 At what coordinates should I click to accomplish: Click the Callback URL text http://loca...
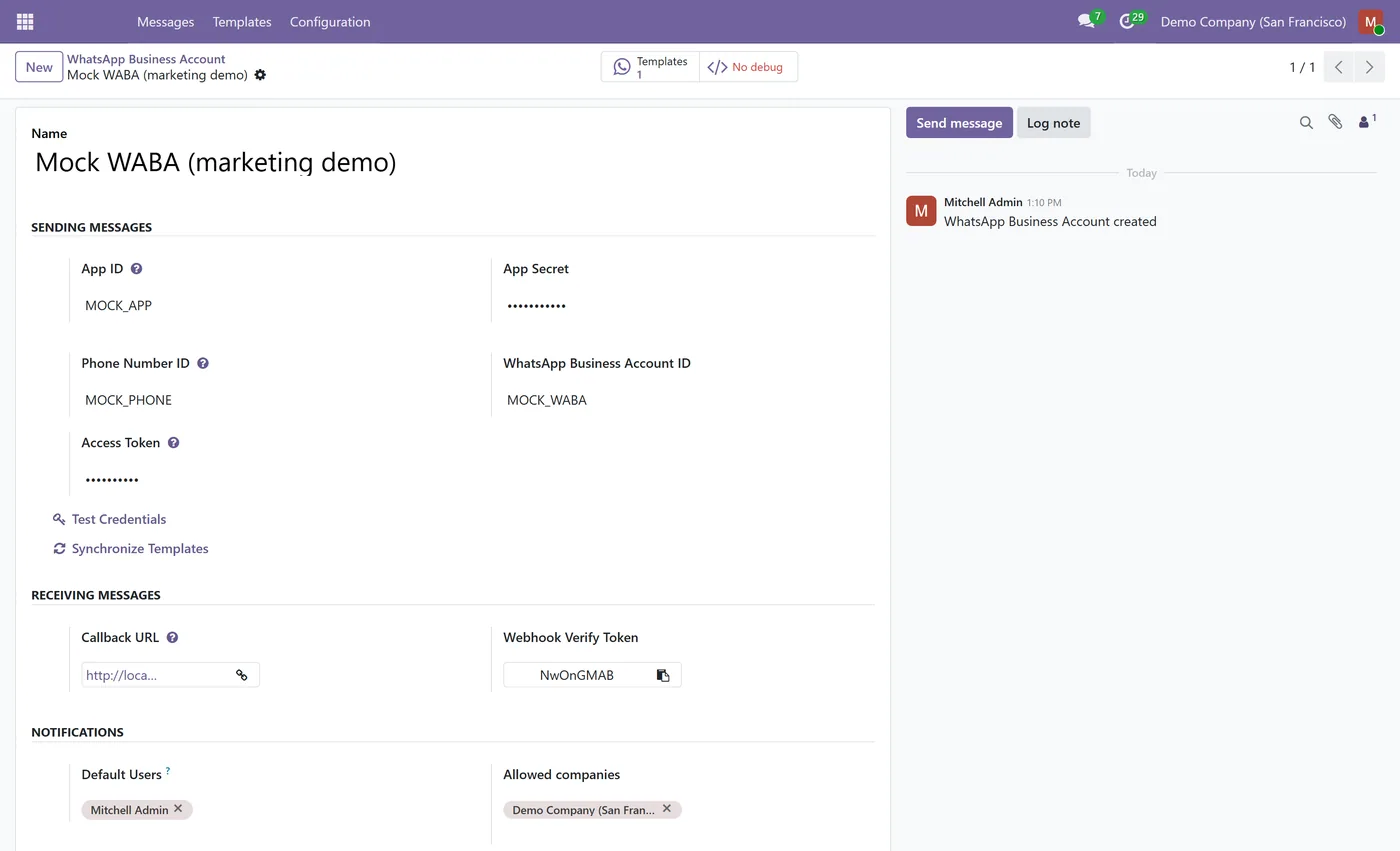[121, 675]
